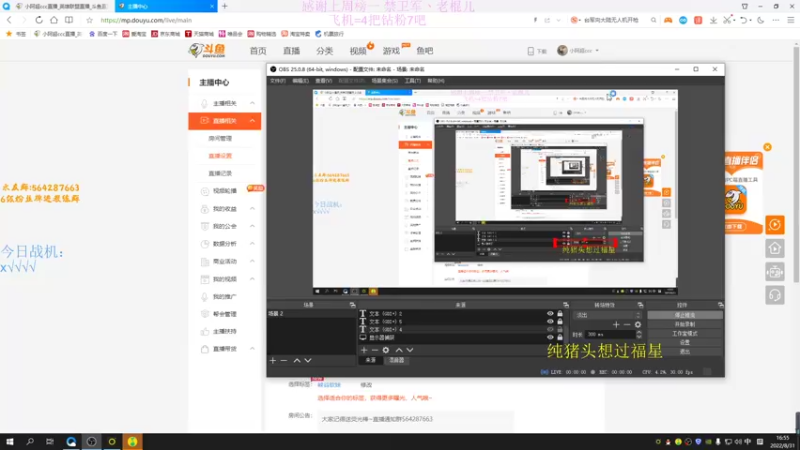Show the 文本 (GDI+) 4 source

coord(550,330)
